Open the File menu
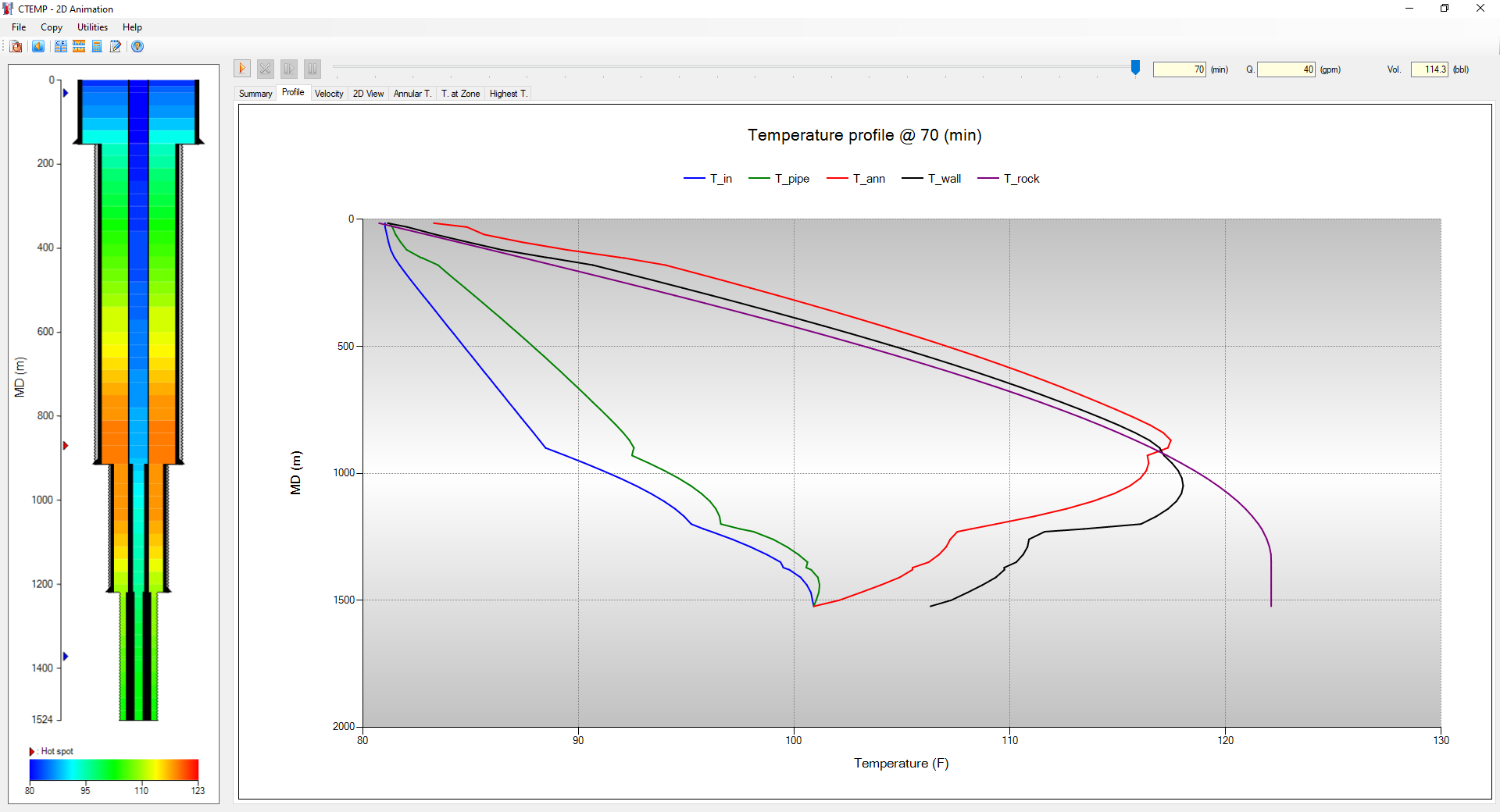The width and height of the screenshot is (1500, 812). [x=19, y=27]
